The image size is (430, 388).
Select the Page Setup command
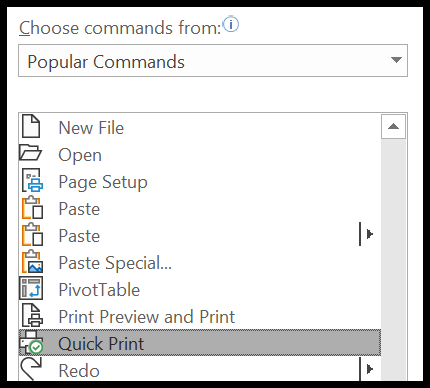pyautogui.click(x=200, y=182)
